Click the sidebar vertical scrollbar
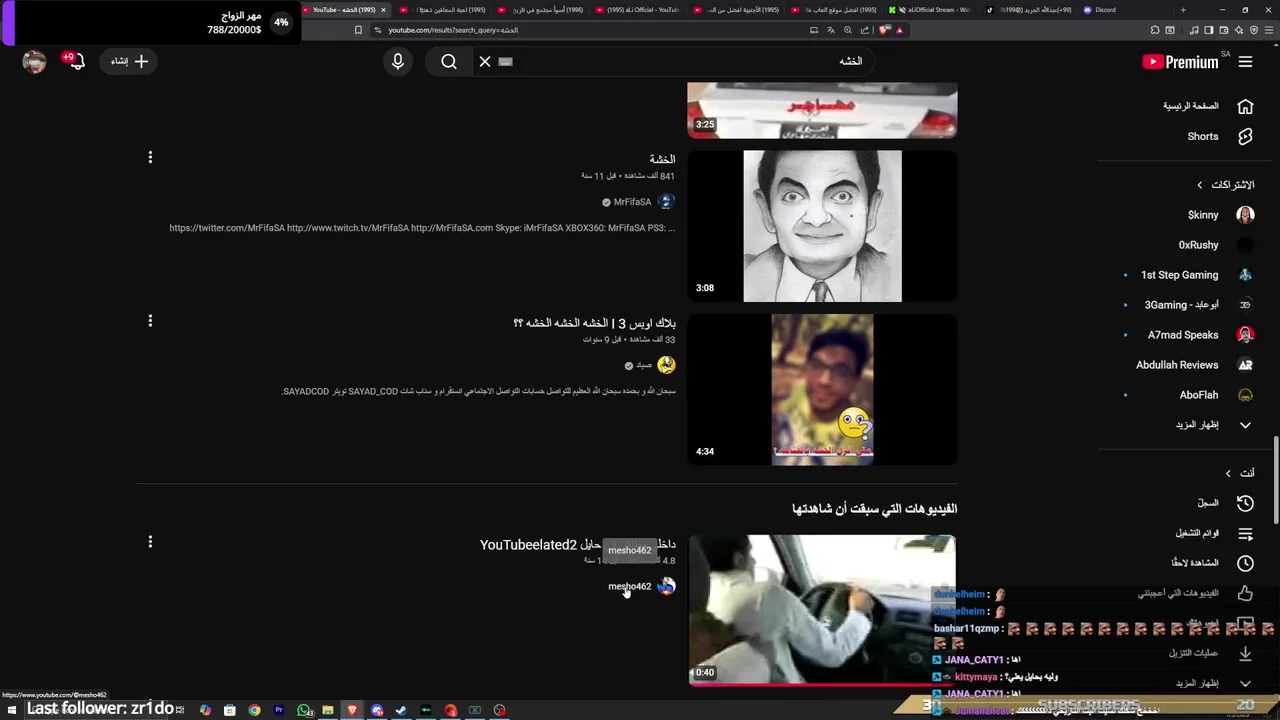 (x=1274, y=480)
